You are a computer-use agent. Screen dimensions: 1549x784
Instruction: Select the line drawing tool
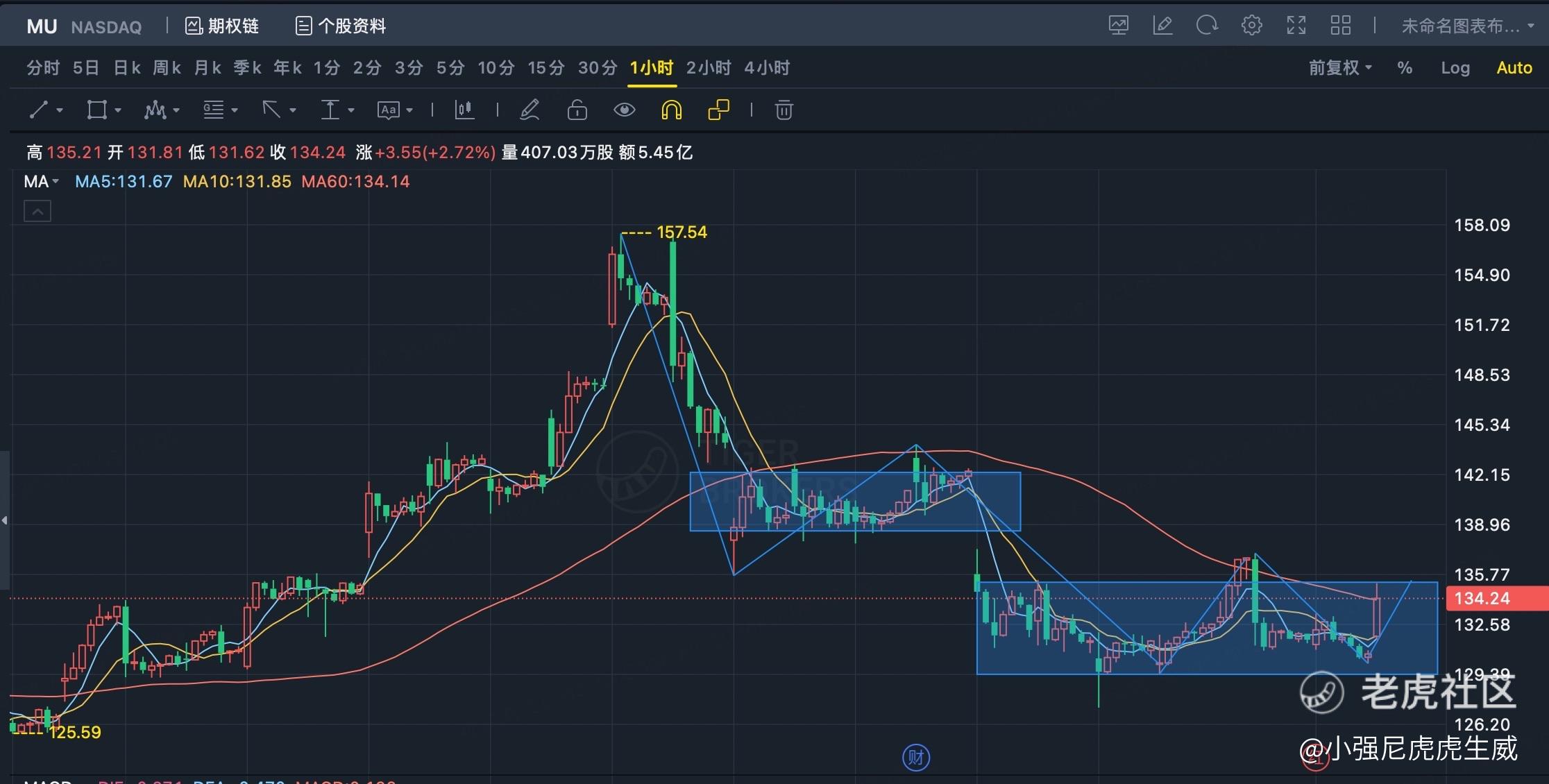pos(39,110)
